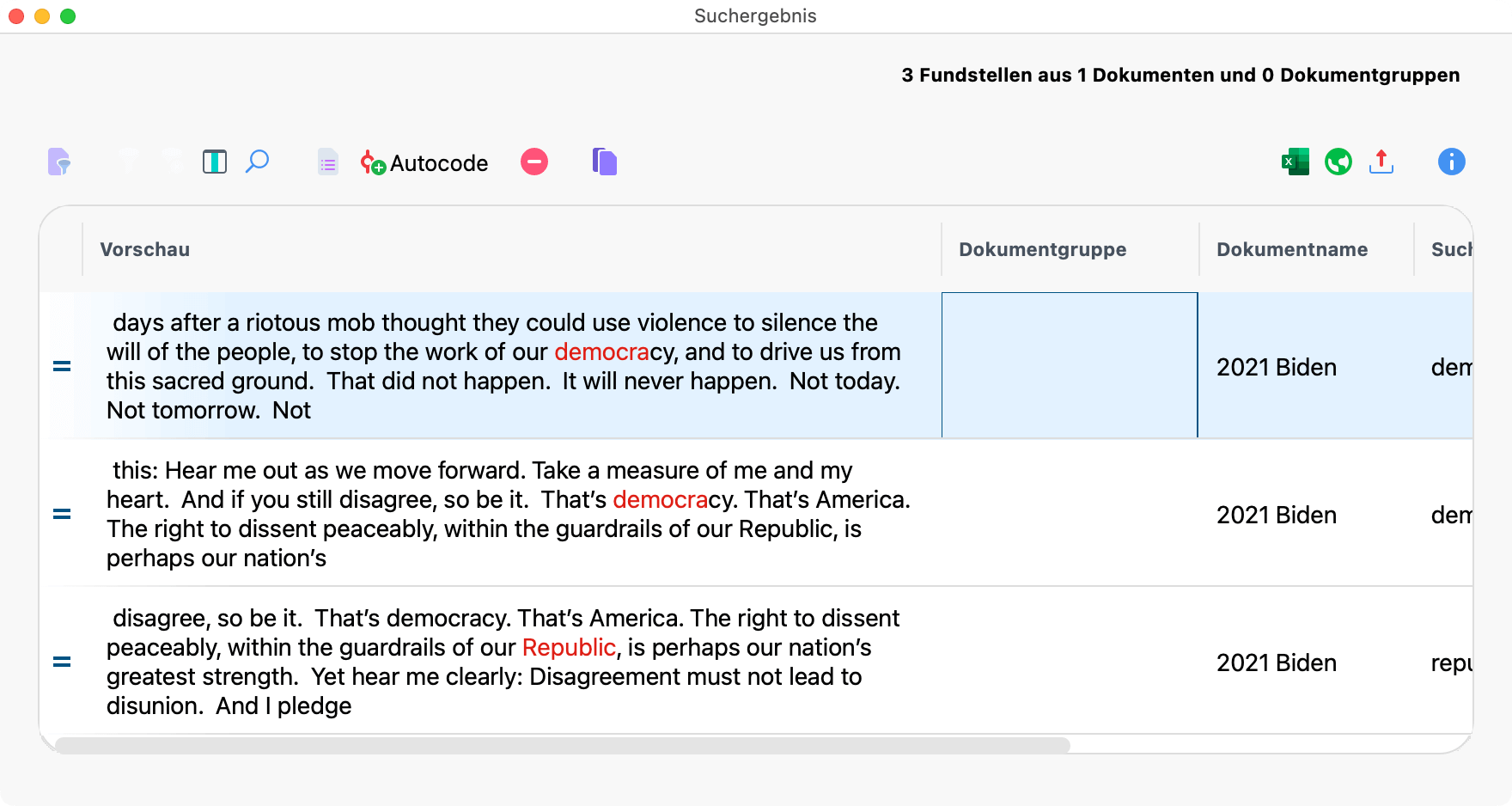Image resolution: width=1512 pixels, height=806 pixels.
Task: Open results as HTML via green globe
Action: 1338,162
